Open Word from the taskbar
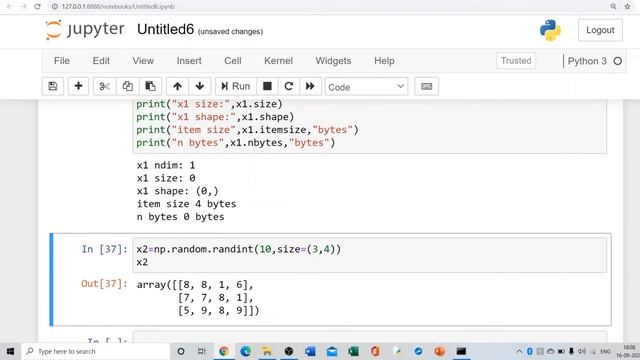 (x=310, y=351)
